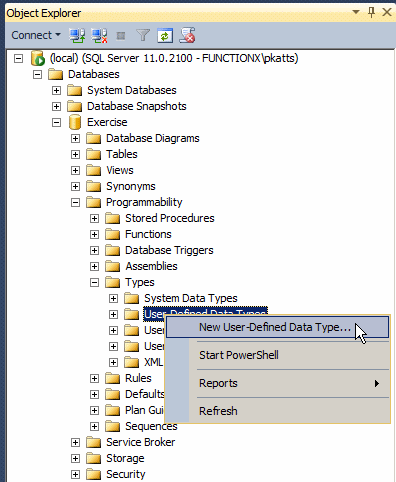Select the Synonyms tree label
The height and width of the screenshot is (482, 396).
click(131, 186)
